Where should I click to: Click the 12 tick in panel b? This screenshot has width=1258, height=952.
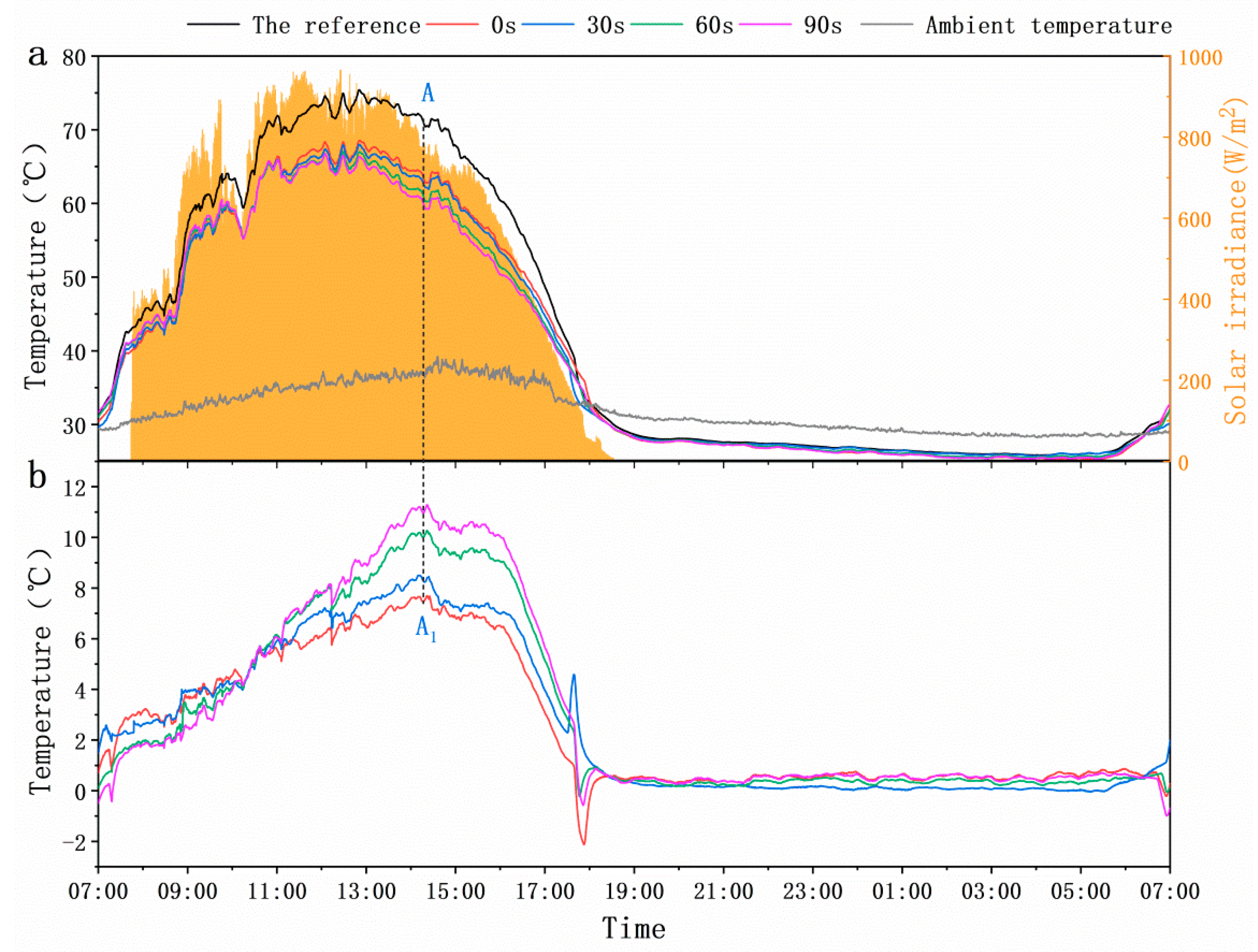click(x=74, y=487)
